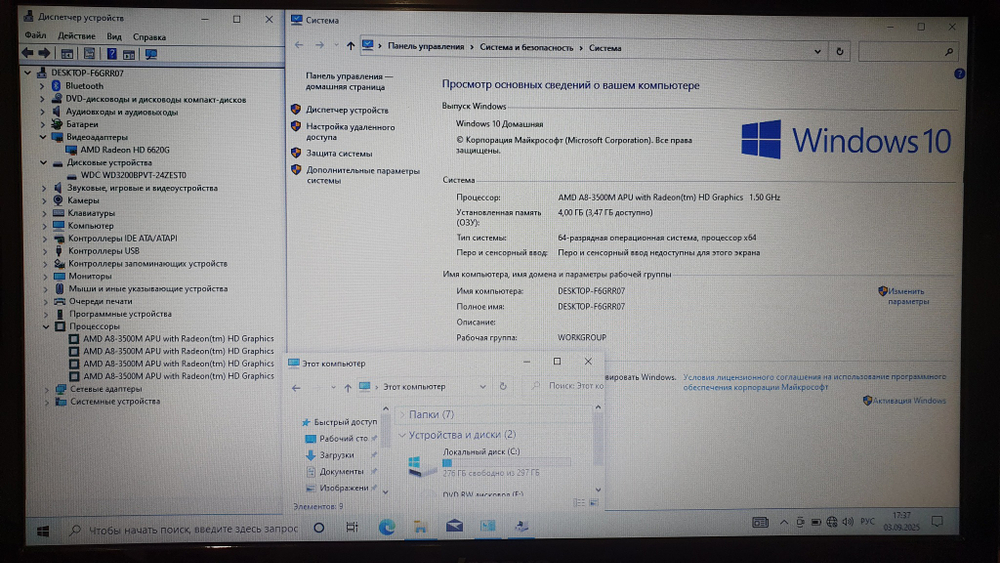
Task: Go back in Device Manager toolbar
Action: point(27,54)
